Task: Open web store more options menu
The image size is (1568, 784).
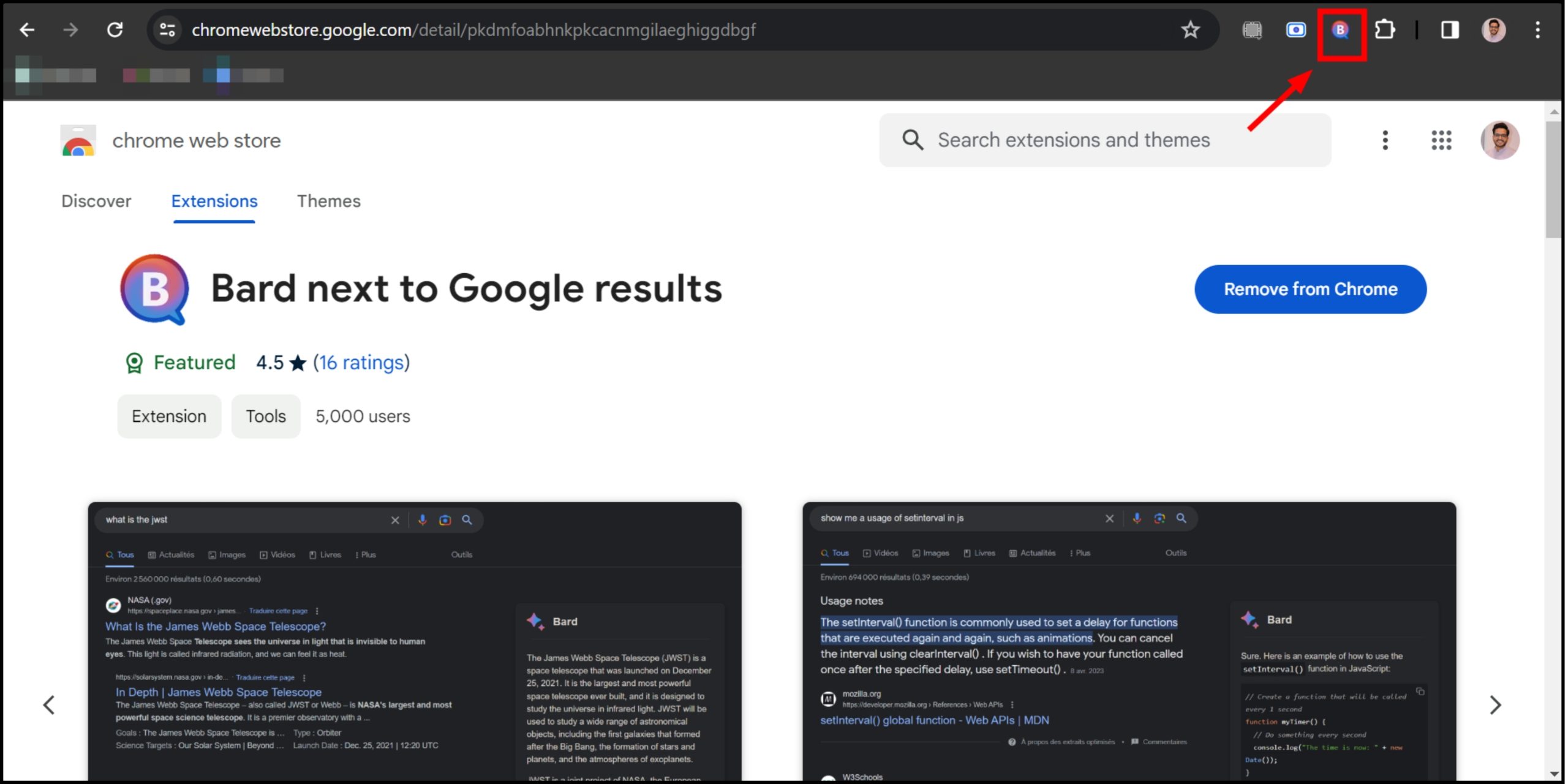Action: tap(1385, 140)
